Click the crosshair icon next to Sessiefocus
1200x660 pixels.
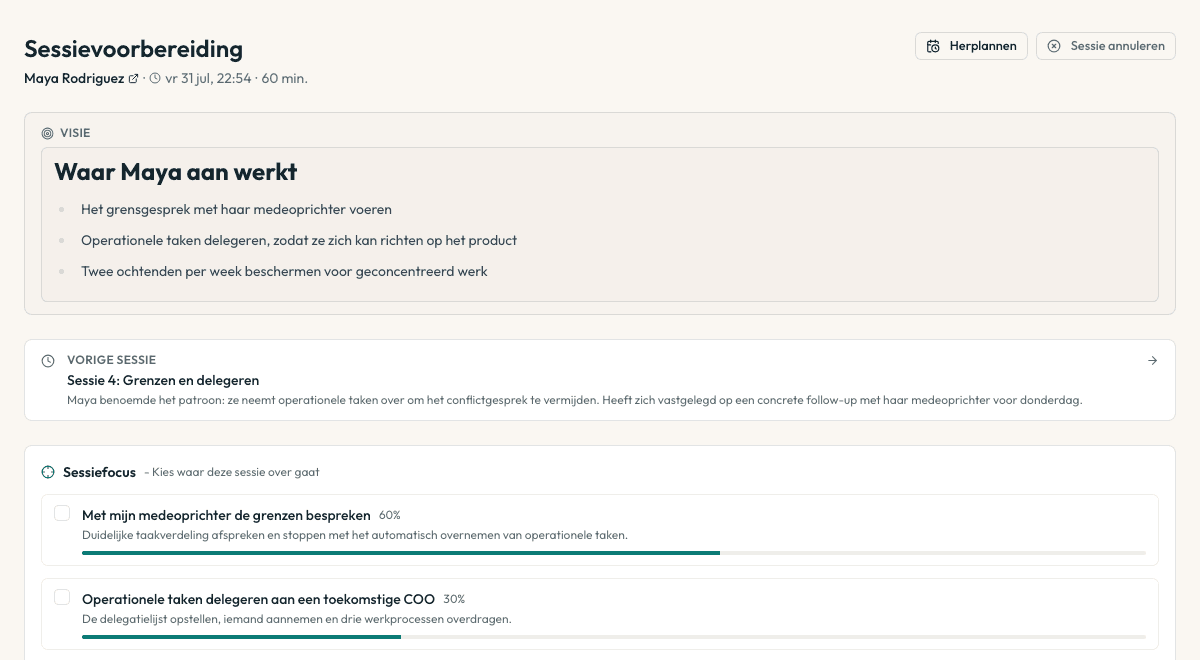pyautogui.click(x=48, y=472)
